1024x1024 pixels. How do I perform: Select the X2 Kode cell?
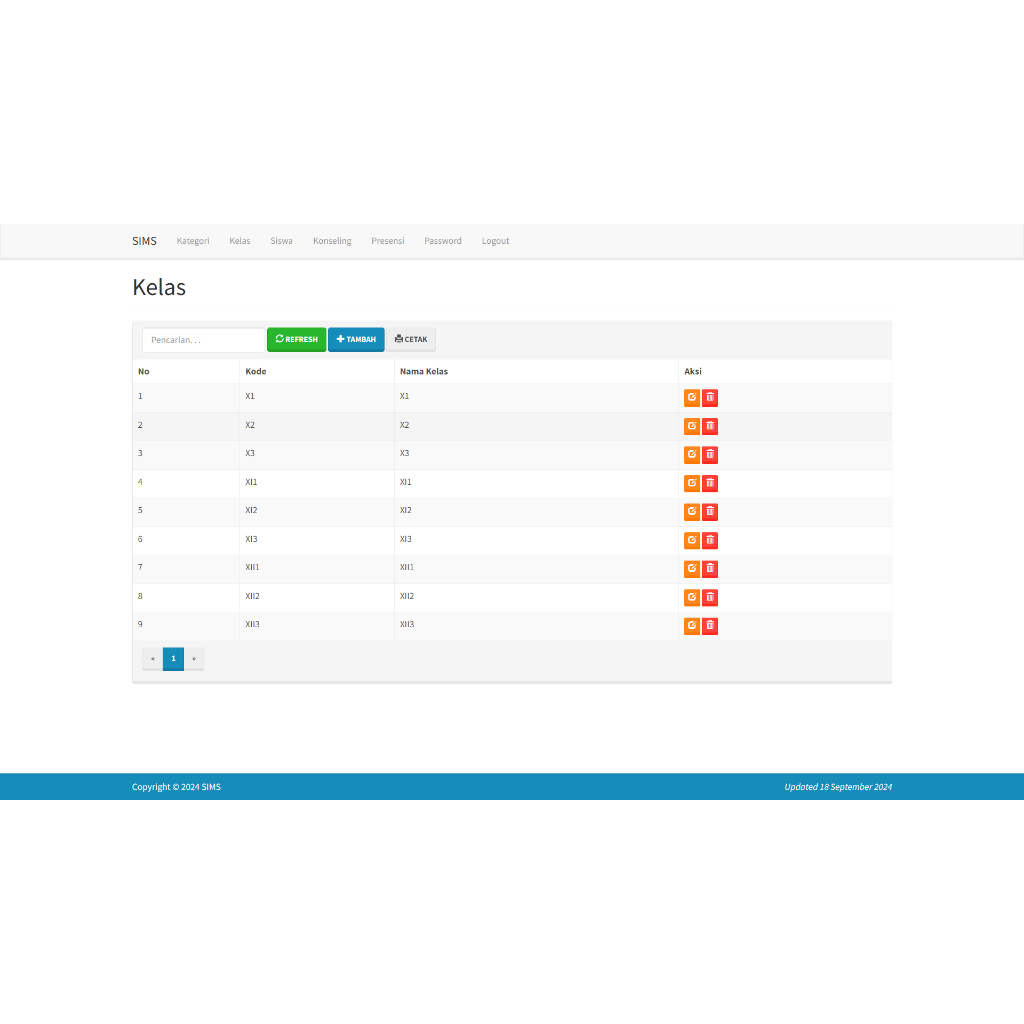point(317,426)
